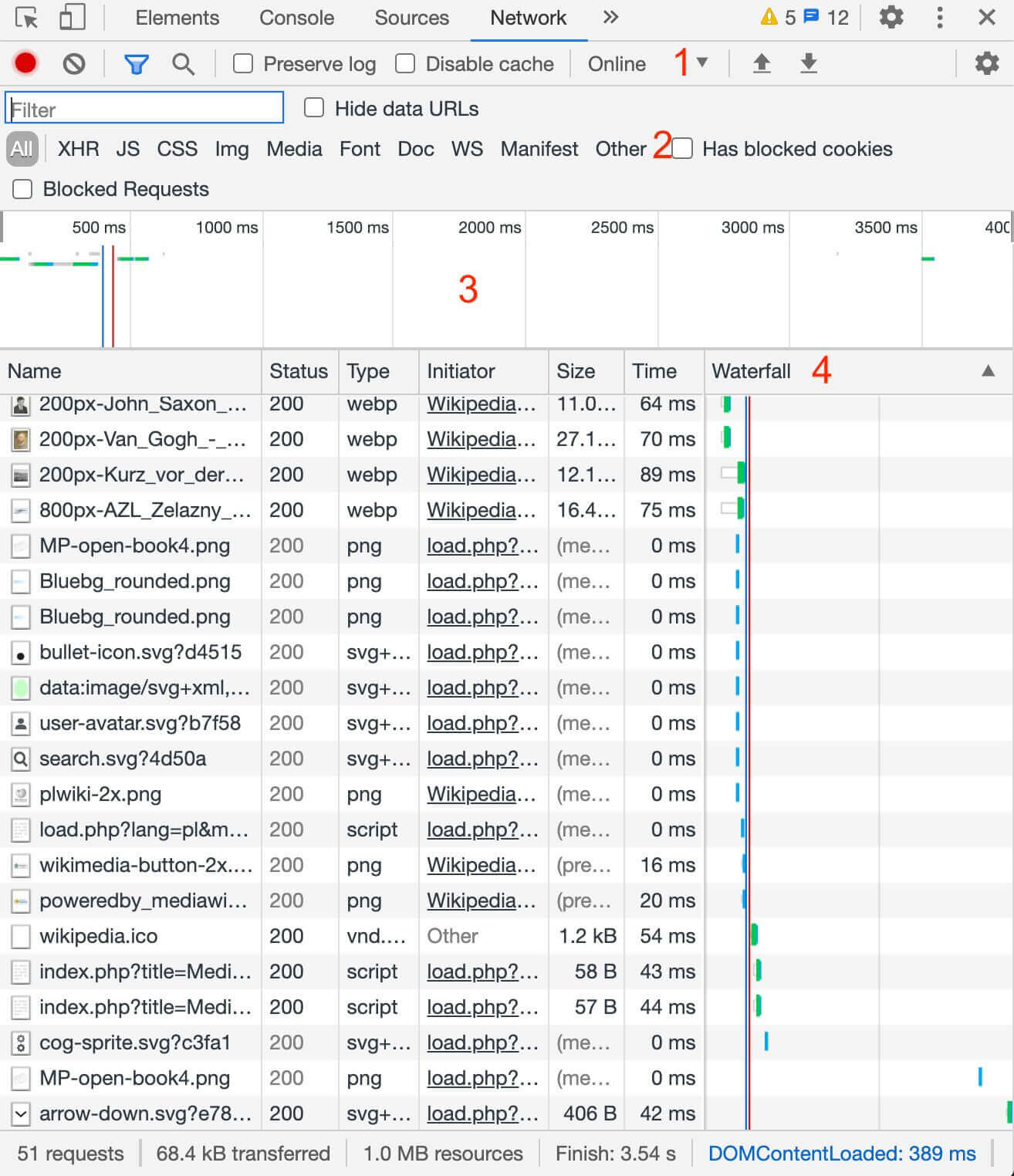1014x1176 pixels.
Task: Check Hide data URLs
Action: click(x=313, y=108)
